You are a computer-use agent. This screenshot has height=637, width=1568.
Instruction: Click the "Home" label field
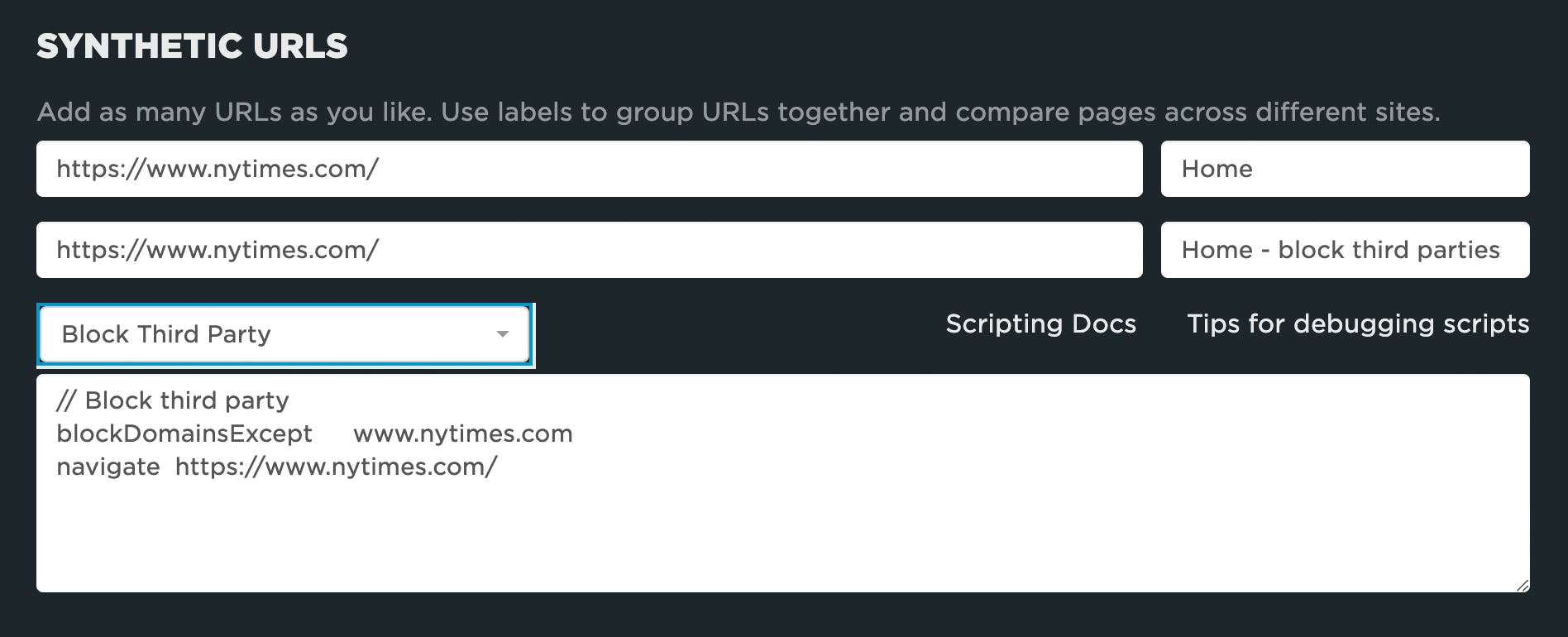[x=1344, y=169]
